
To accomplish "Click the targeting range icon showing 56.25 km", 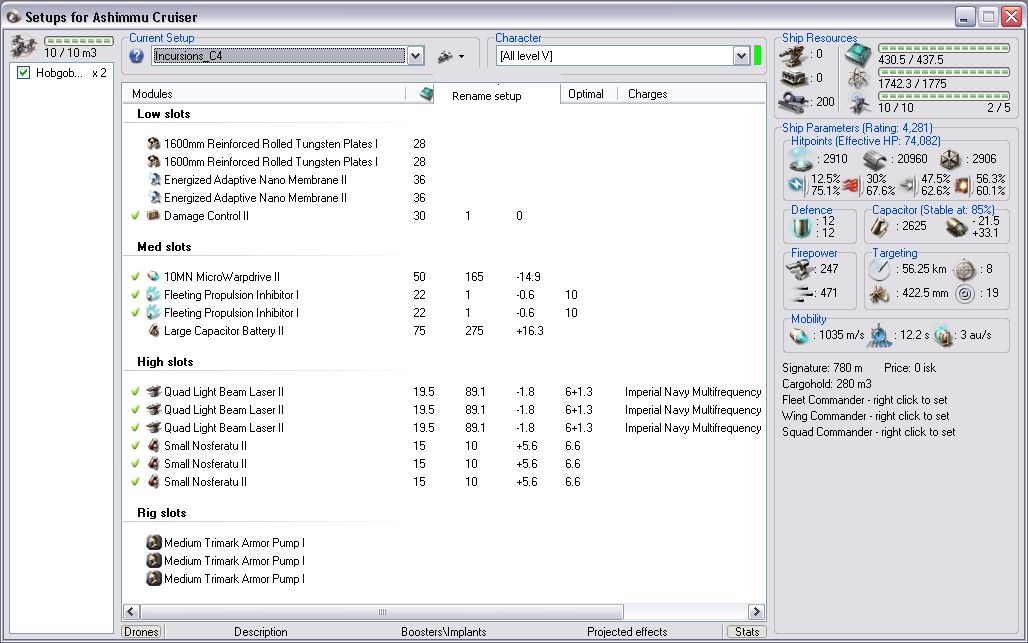I will pyautogui.click(x=879, y=269).
